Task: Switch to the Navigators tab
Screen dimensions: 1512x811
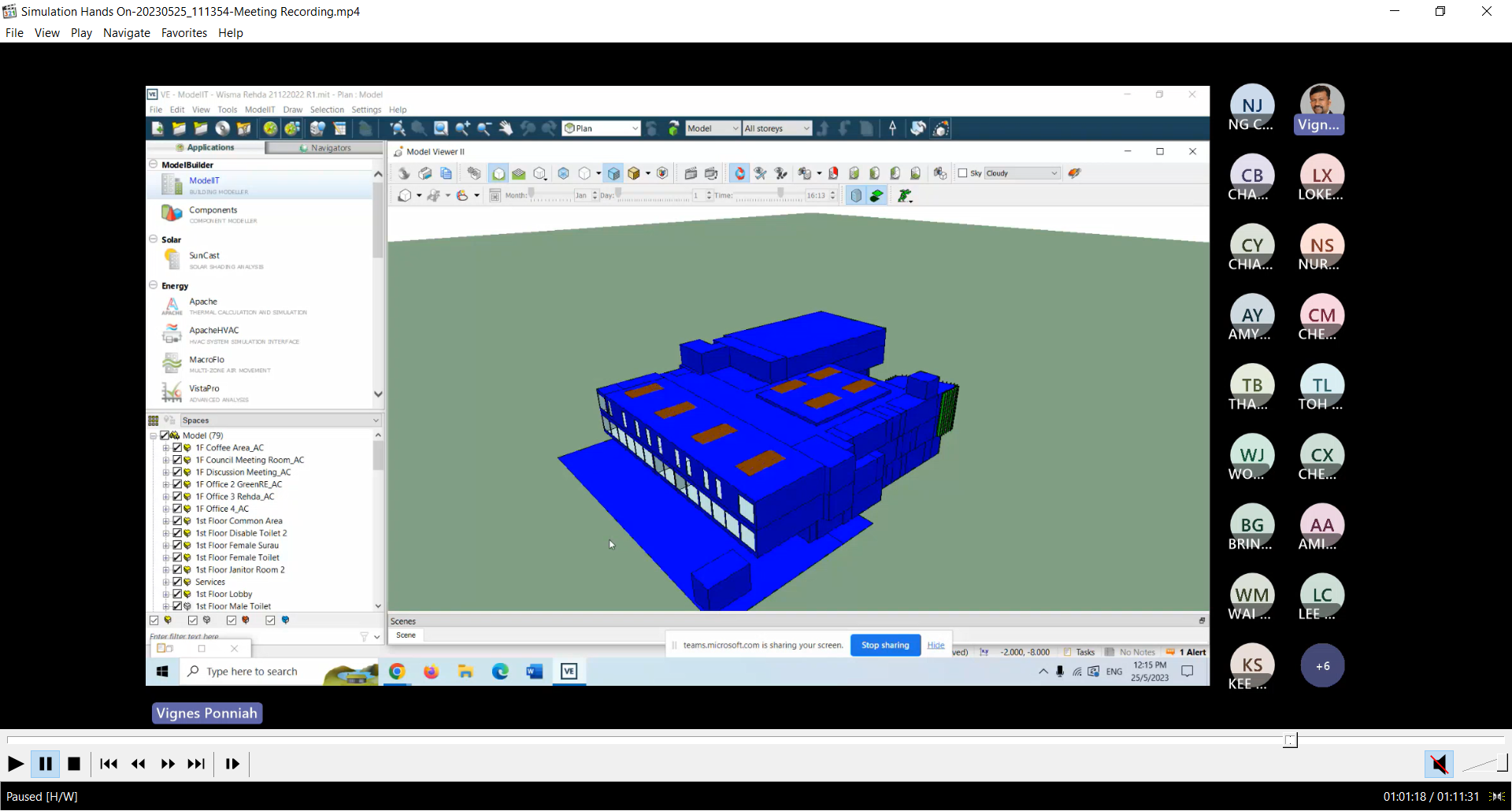Action: [x=324, y=148]
